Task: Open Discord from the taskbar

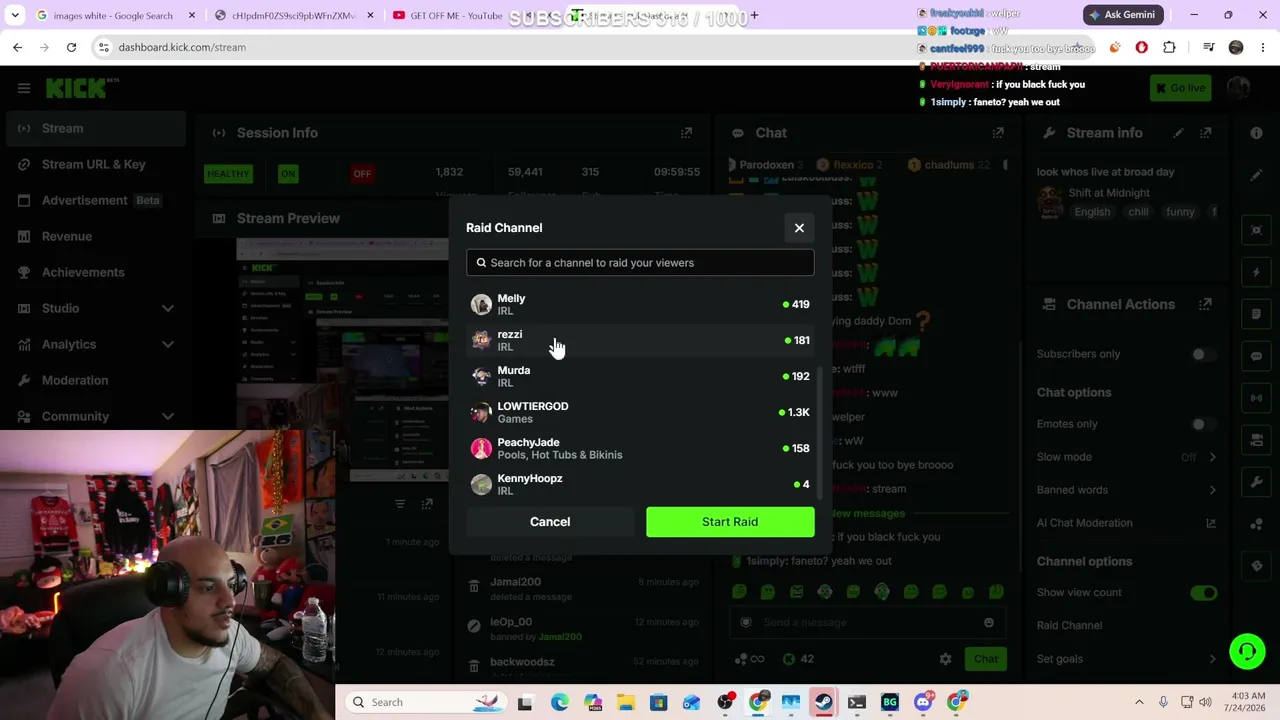Action: pos(923,702)
